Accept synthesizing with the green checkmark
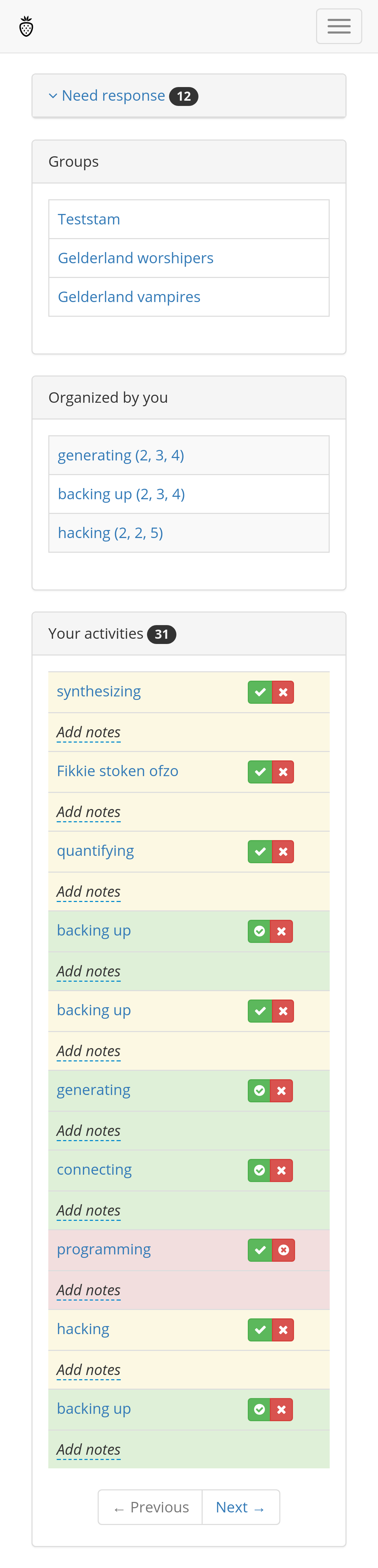This screenshot has height=1568, width=378. pyautogui.click(x=260, y=692)
